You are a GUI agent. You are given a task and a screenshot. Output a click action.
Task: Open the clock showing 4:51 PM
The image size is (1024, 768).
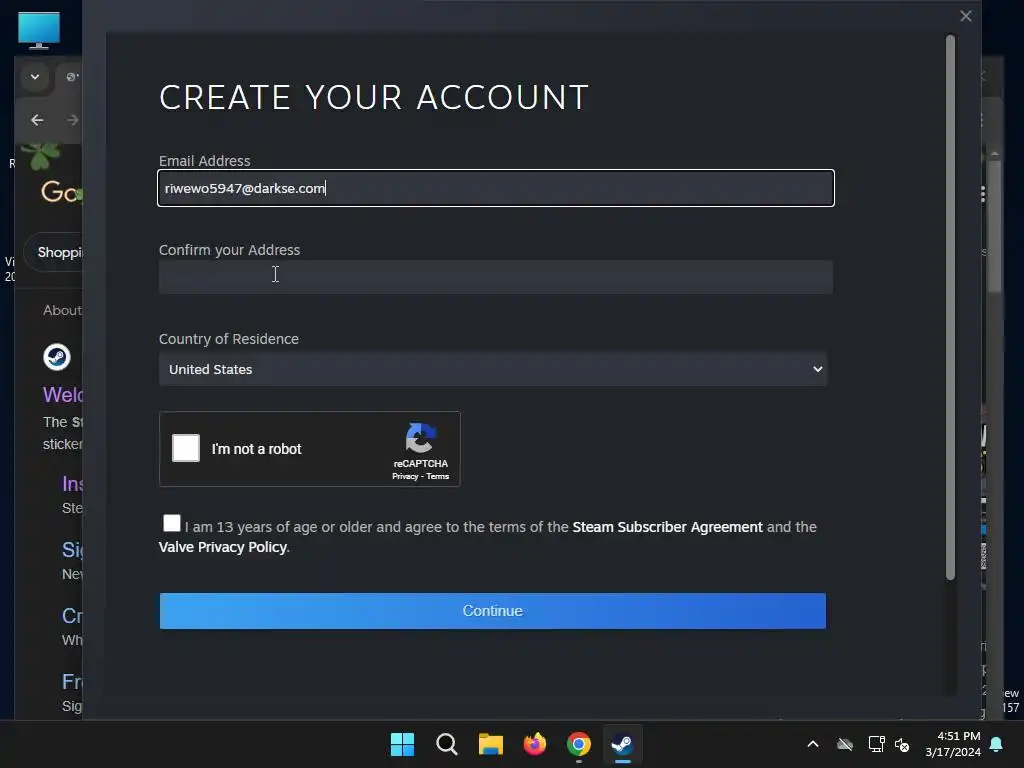click(953, 744)
